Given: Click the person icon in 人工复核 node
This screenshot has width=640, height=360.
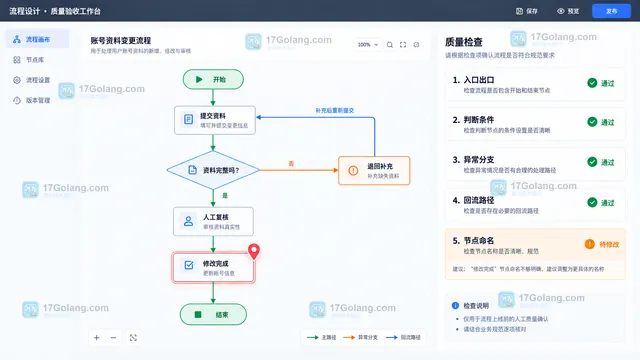Looking at the screenshot, I should [188, 221].
